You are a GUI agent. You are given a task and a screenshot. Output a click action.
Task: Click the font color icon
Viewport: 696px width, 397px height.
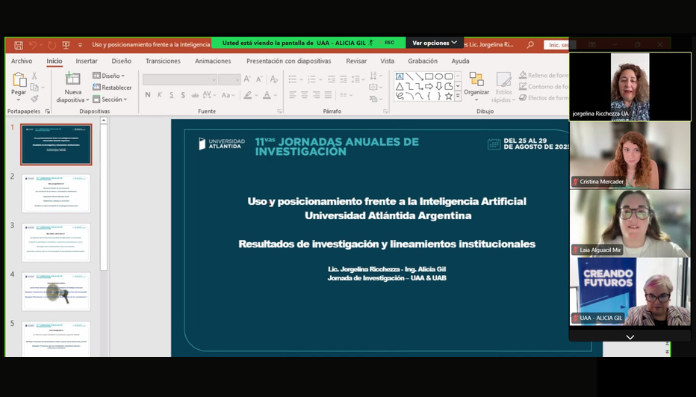[267, 95]
